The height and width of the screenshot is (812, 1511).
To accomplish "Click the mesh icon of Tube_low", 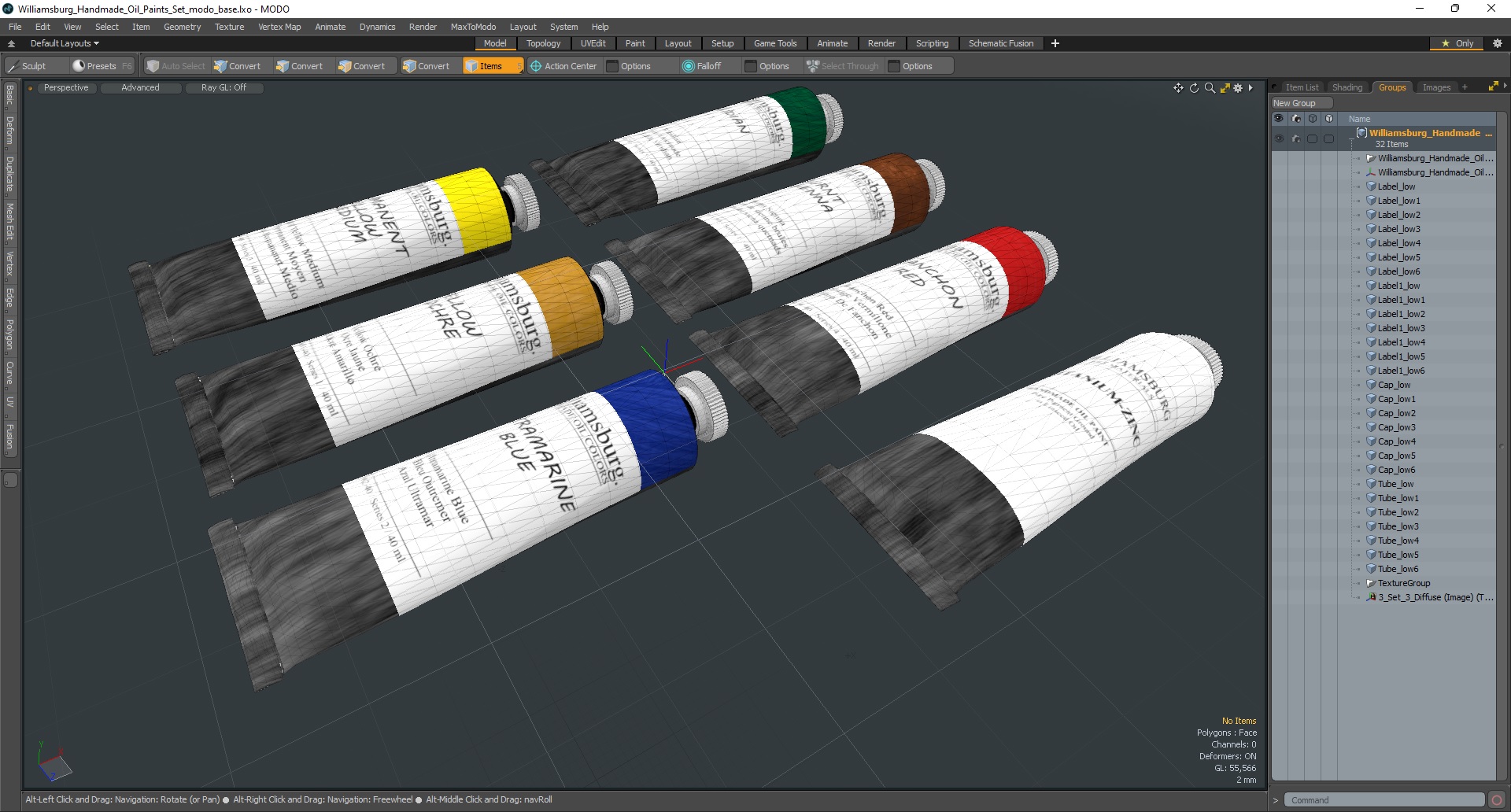I will point(1371,484).
